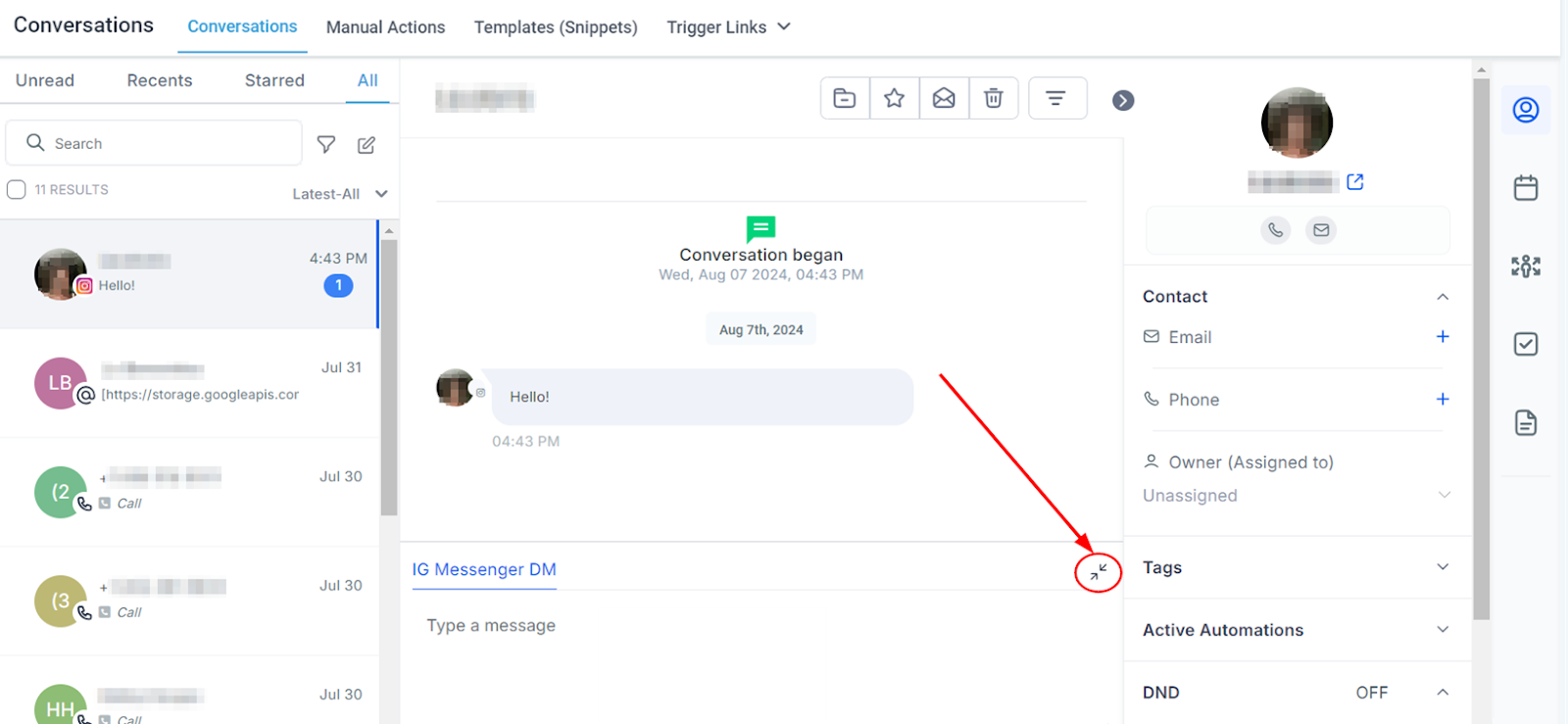Select all results checkbox
The width and height of the screenshot is (1568, 724).
(x=17, y=189)
